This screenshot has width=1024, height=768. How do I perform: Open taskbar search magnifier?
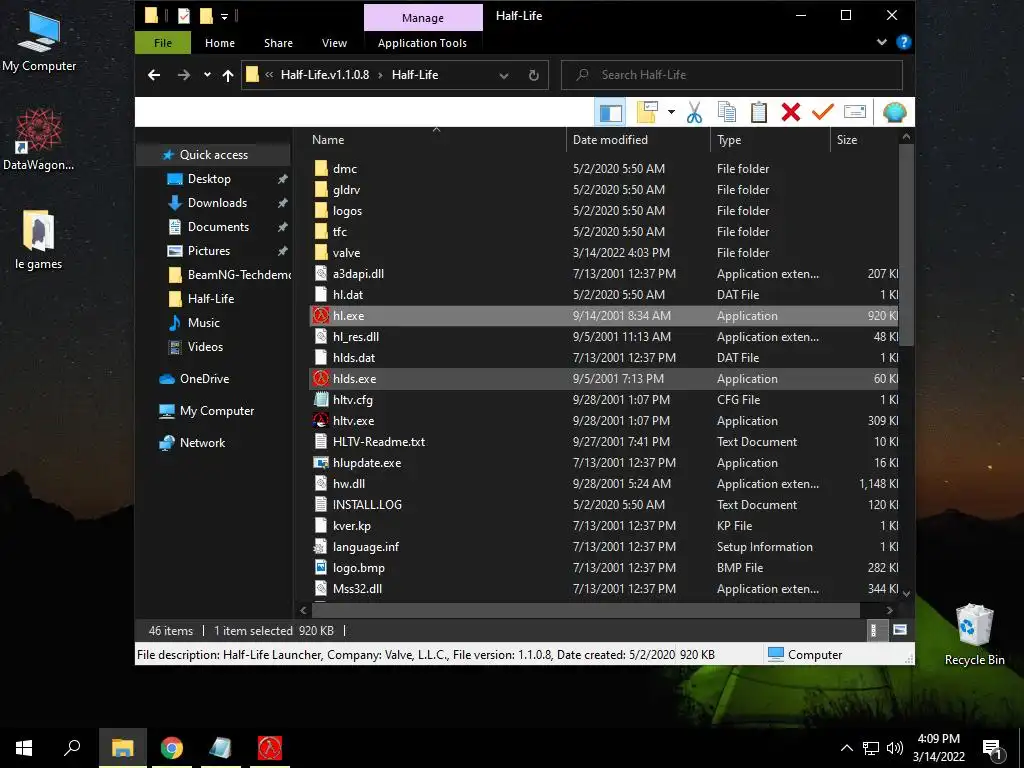coord(72,748)
